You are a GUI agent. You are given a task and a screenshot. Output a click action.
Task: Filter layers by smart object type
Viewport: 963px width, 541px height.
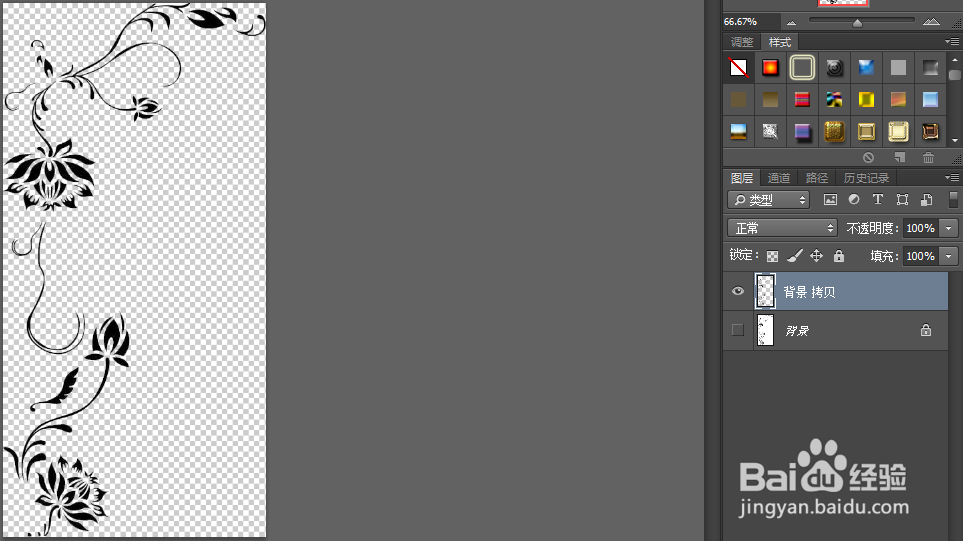click(927, 200)
